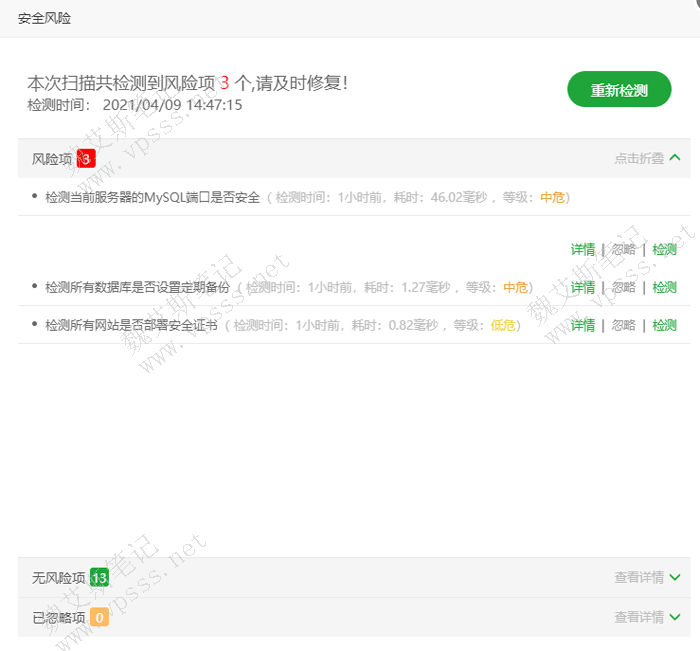View 详情 for database regular backup check

point(582,287)
